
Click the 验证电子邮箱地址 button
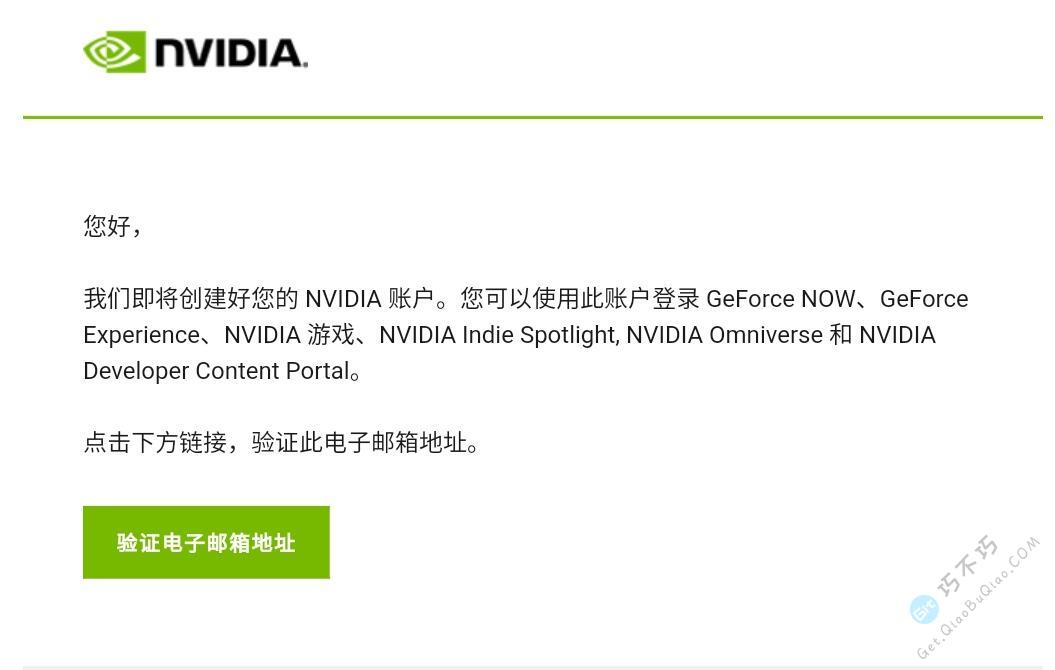click(206, 542)
